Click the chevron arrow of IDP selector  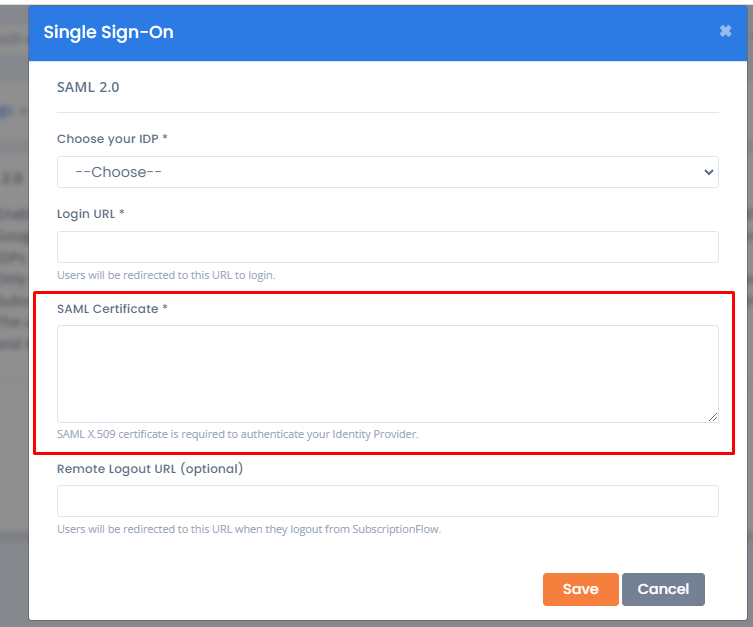click(708, 172)
